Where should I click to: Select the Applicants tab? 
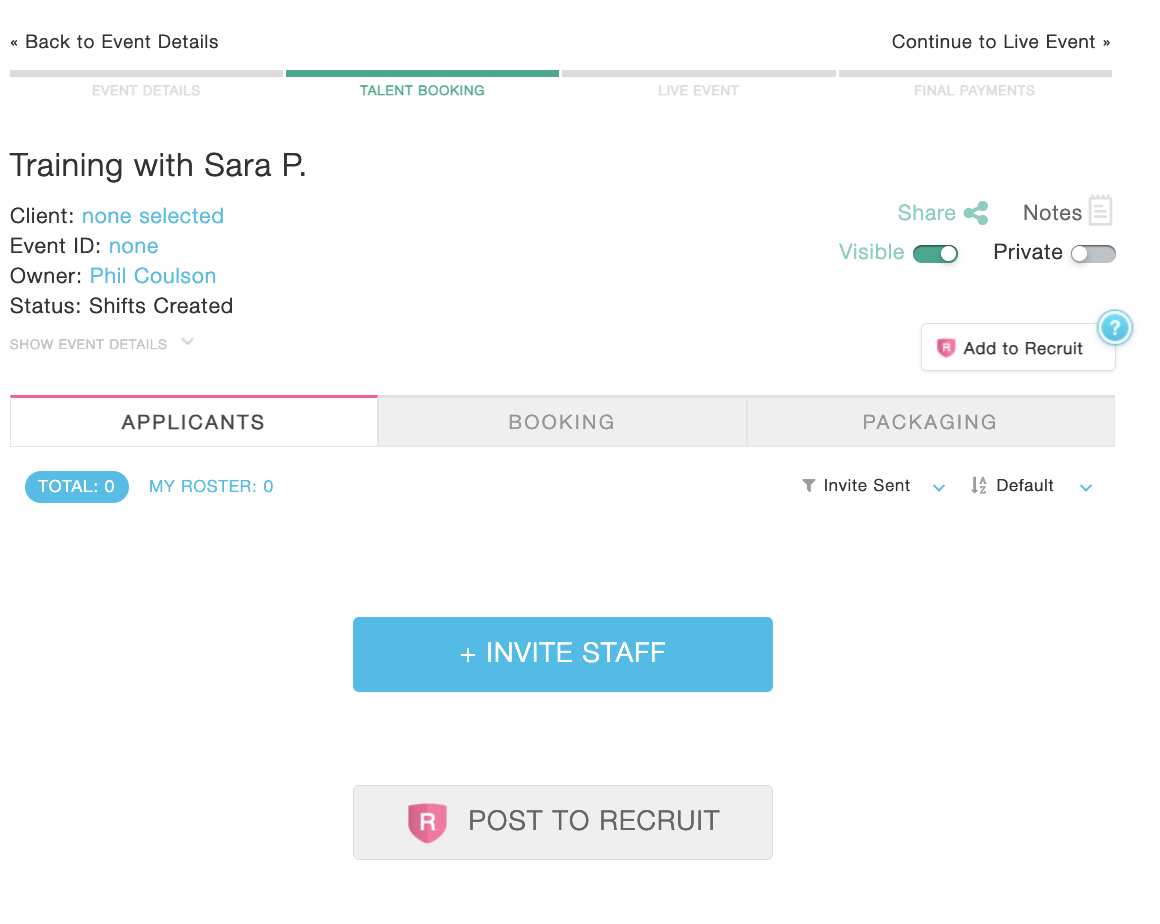tap(193, 422)
